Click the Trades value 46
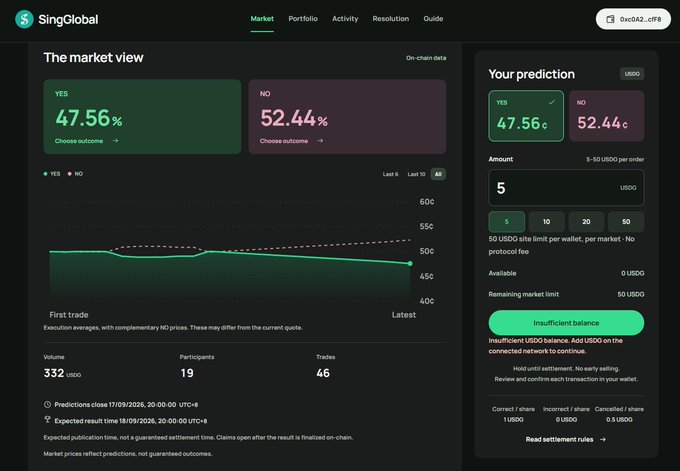Image resolution: width=680 pixels, height=471 pixels. [x=323, y=373]
